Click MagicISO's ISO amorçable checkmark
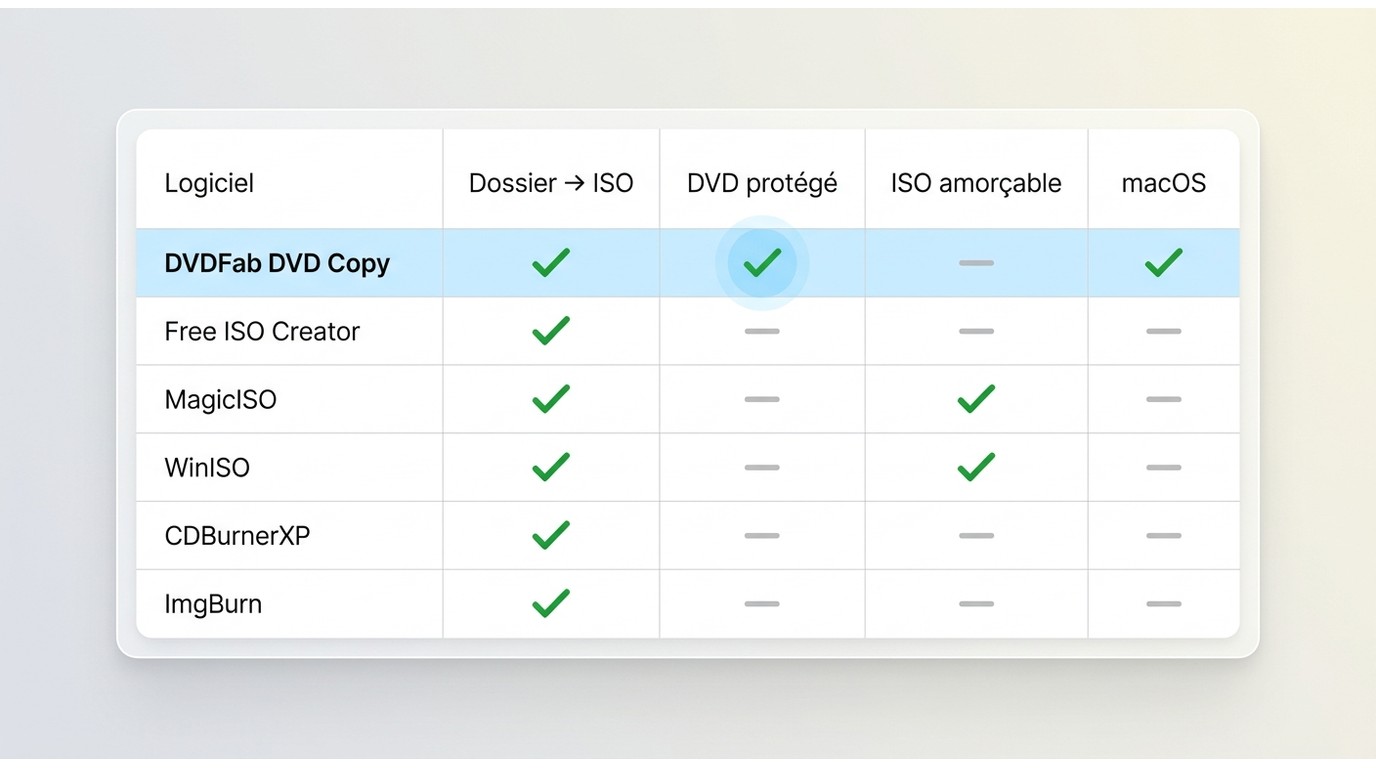Screen dimensions: 1376x768 tap(976, 399)
